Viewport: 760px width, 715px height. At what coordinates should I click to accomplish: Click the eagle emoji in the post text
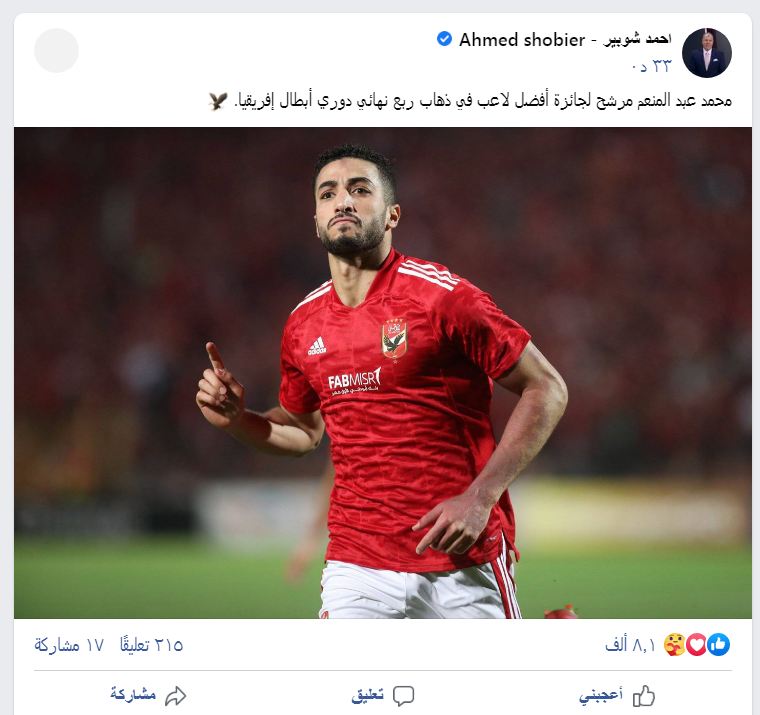tap(218, 101)
